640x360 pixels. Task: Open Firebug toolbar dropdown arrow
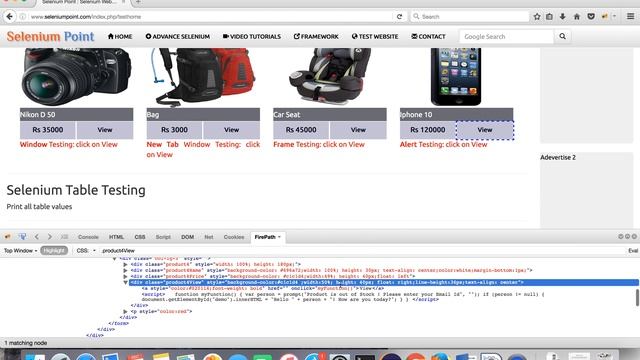(x=614, y=17)
